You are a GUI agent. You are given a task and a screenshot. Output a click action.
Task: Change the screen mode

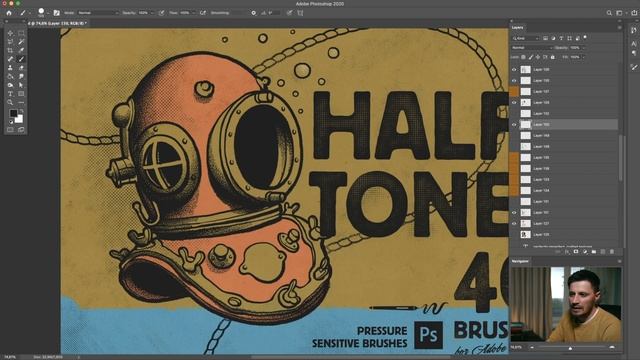coord(21,130)
